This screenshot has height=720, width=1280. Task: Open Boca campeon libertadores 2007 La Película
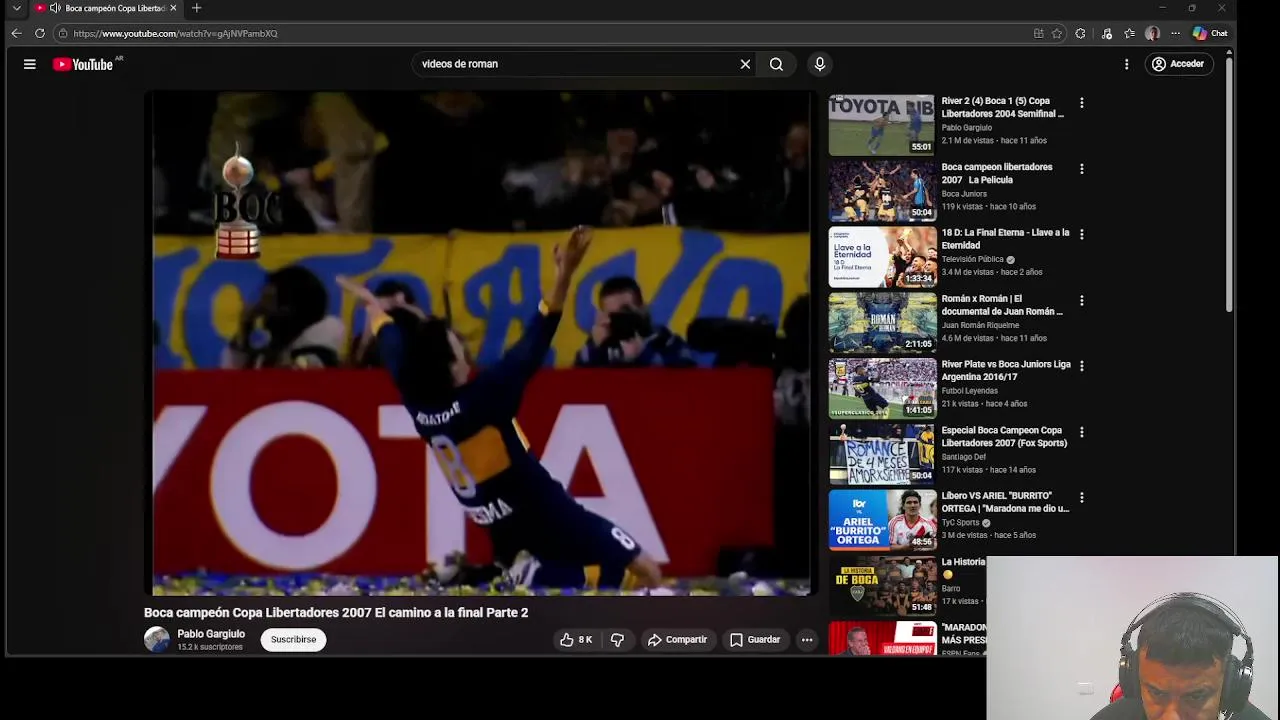click(x=997, y=173)
